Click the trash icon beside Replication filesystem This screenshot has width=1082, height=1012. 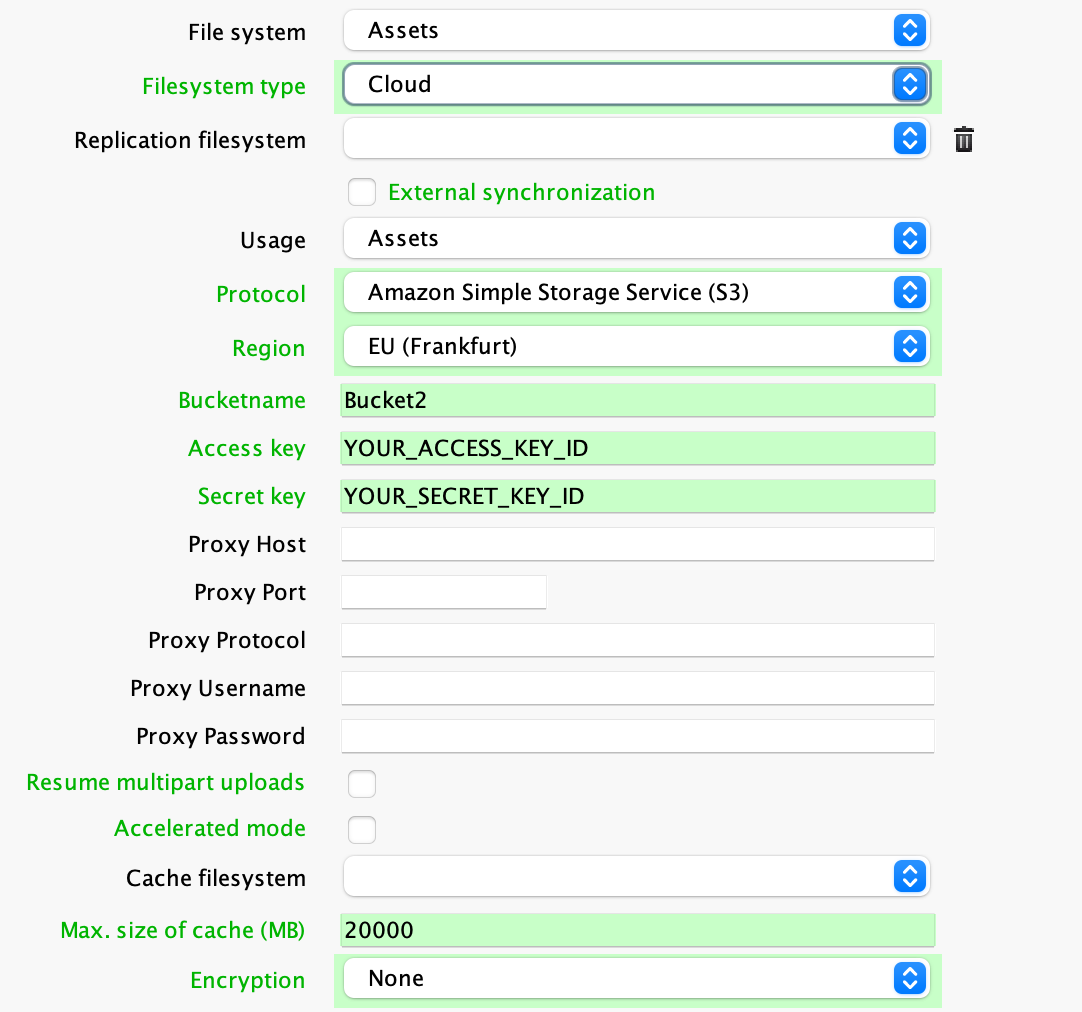click(963, 140)
